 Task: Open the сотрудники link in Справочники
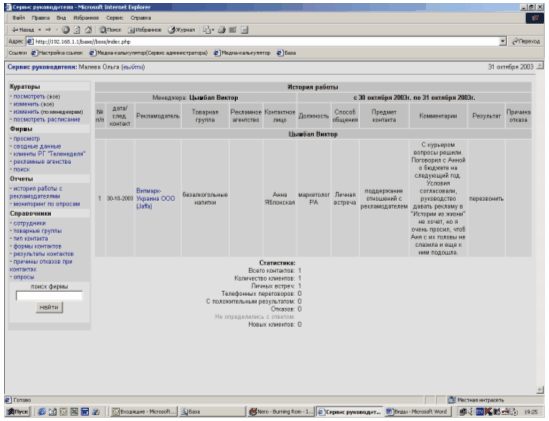coord(29,223)
